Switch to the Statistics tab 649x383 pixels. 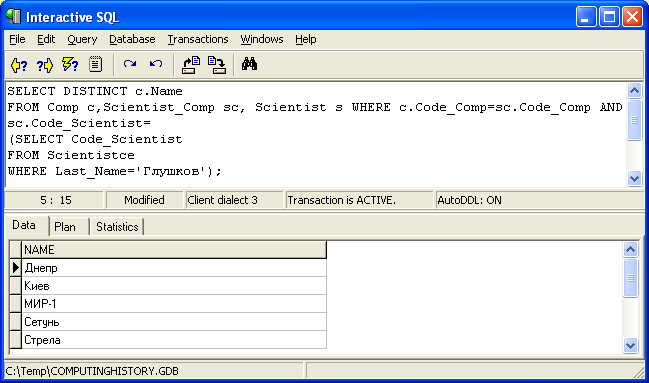pos(117,227)
